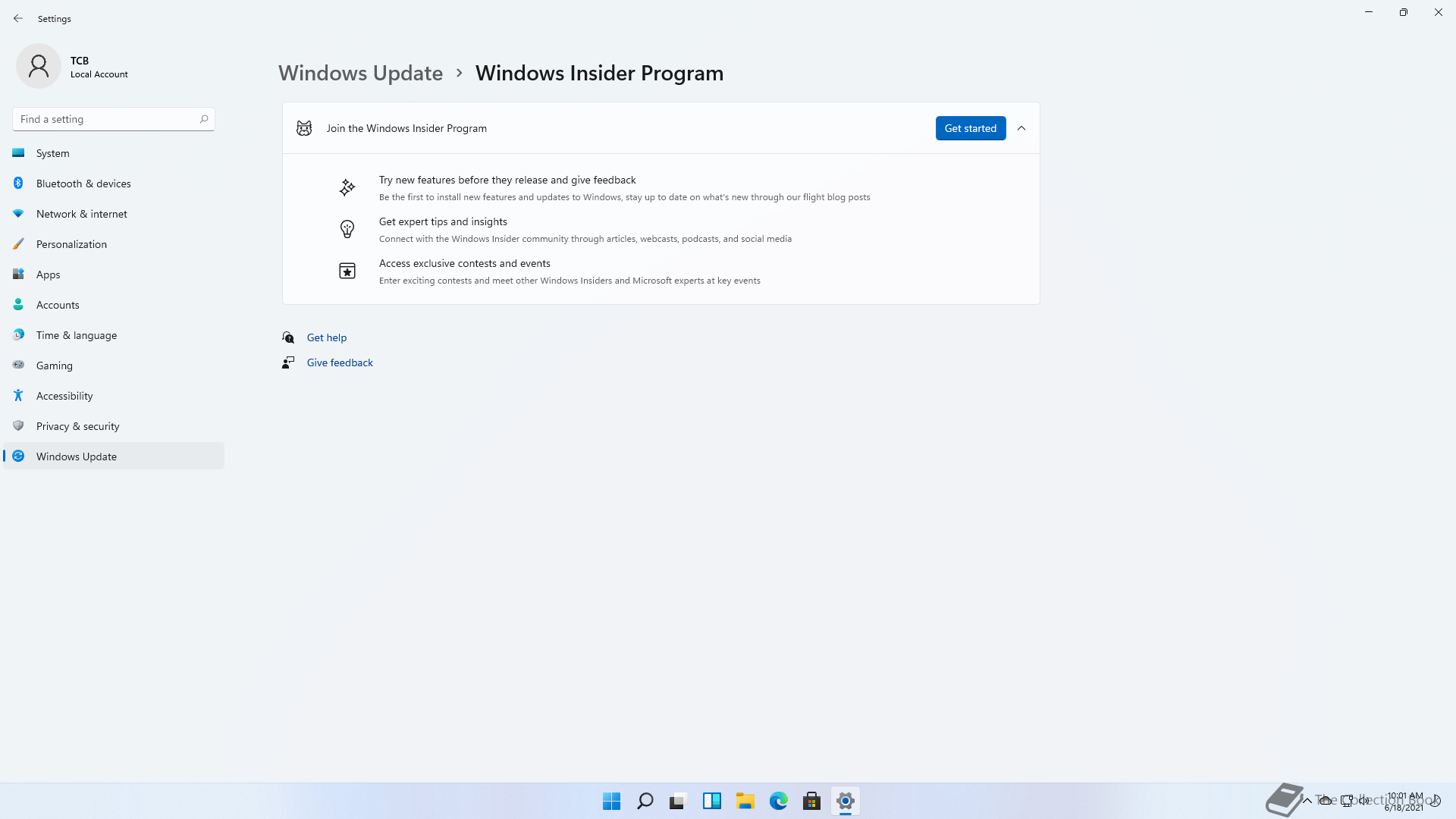
Task: Open System settings
Action: tap(114, 153)
